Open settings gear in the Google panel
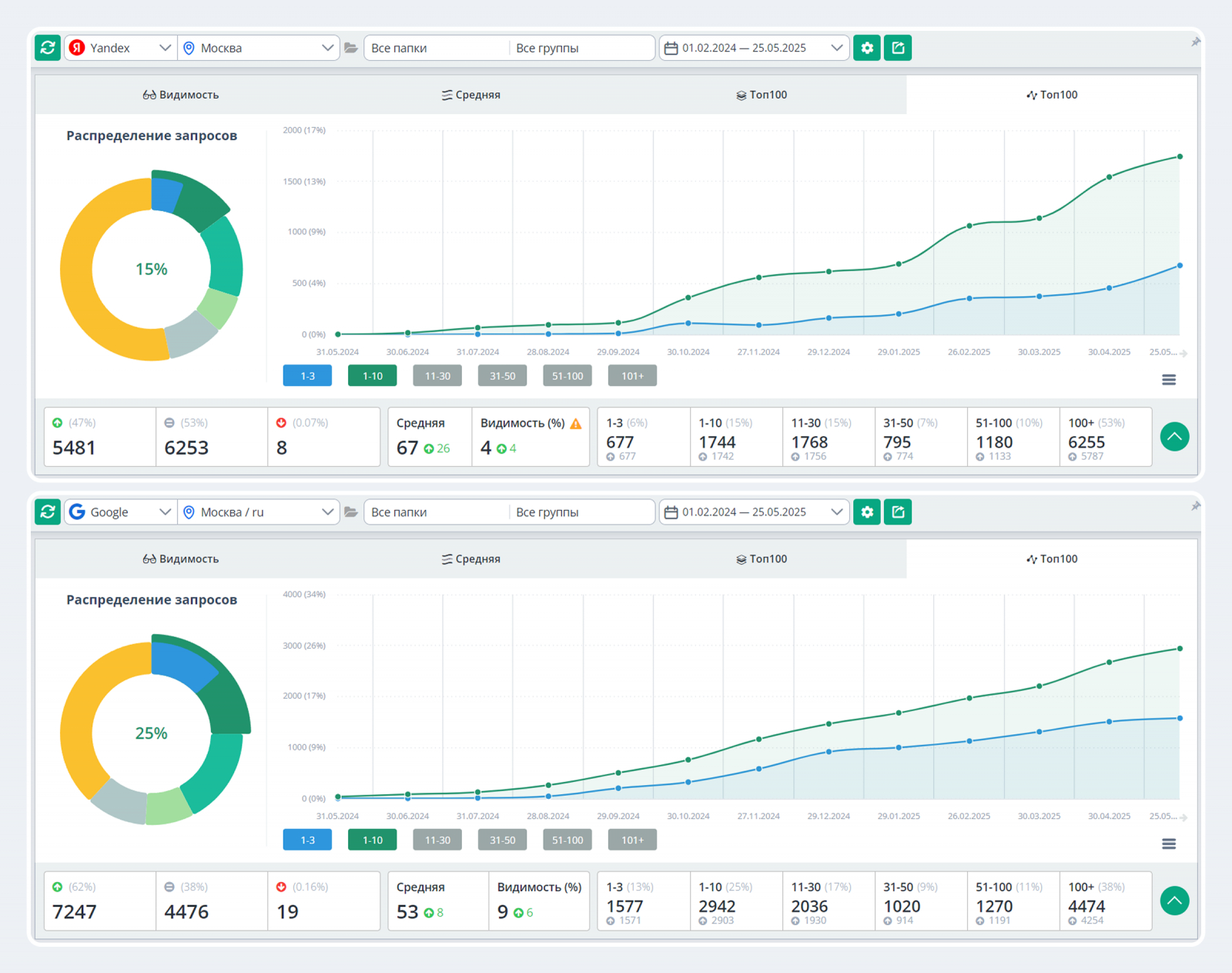Screen dimensions: 1232x973 pos(867,512)
